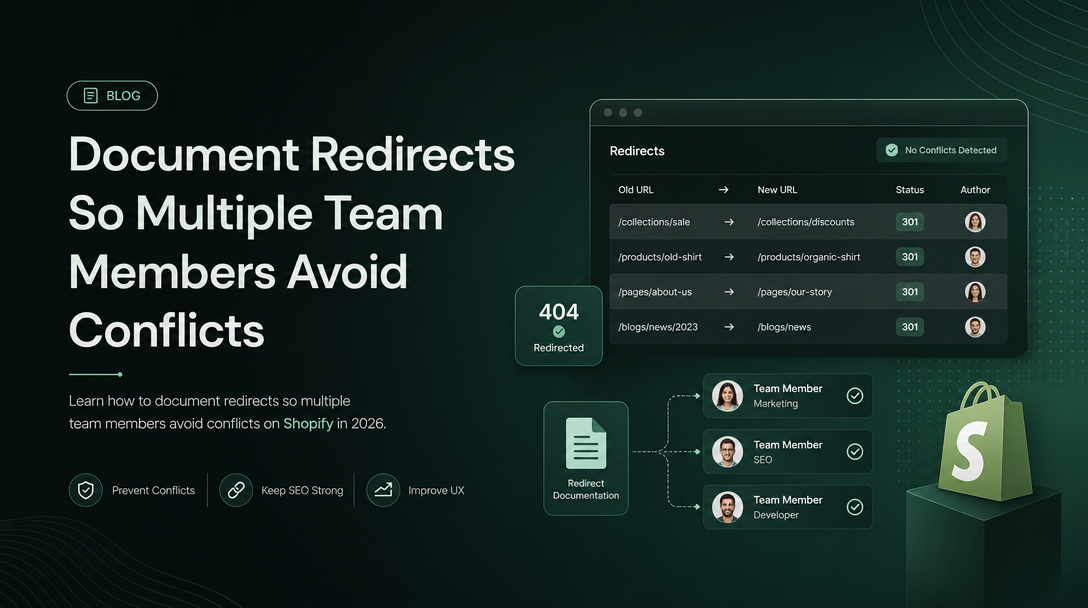This screenshot has height=608, width=1088.
Task: Click author avatar in /collections/sale row
Action: 975,222
